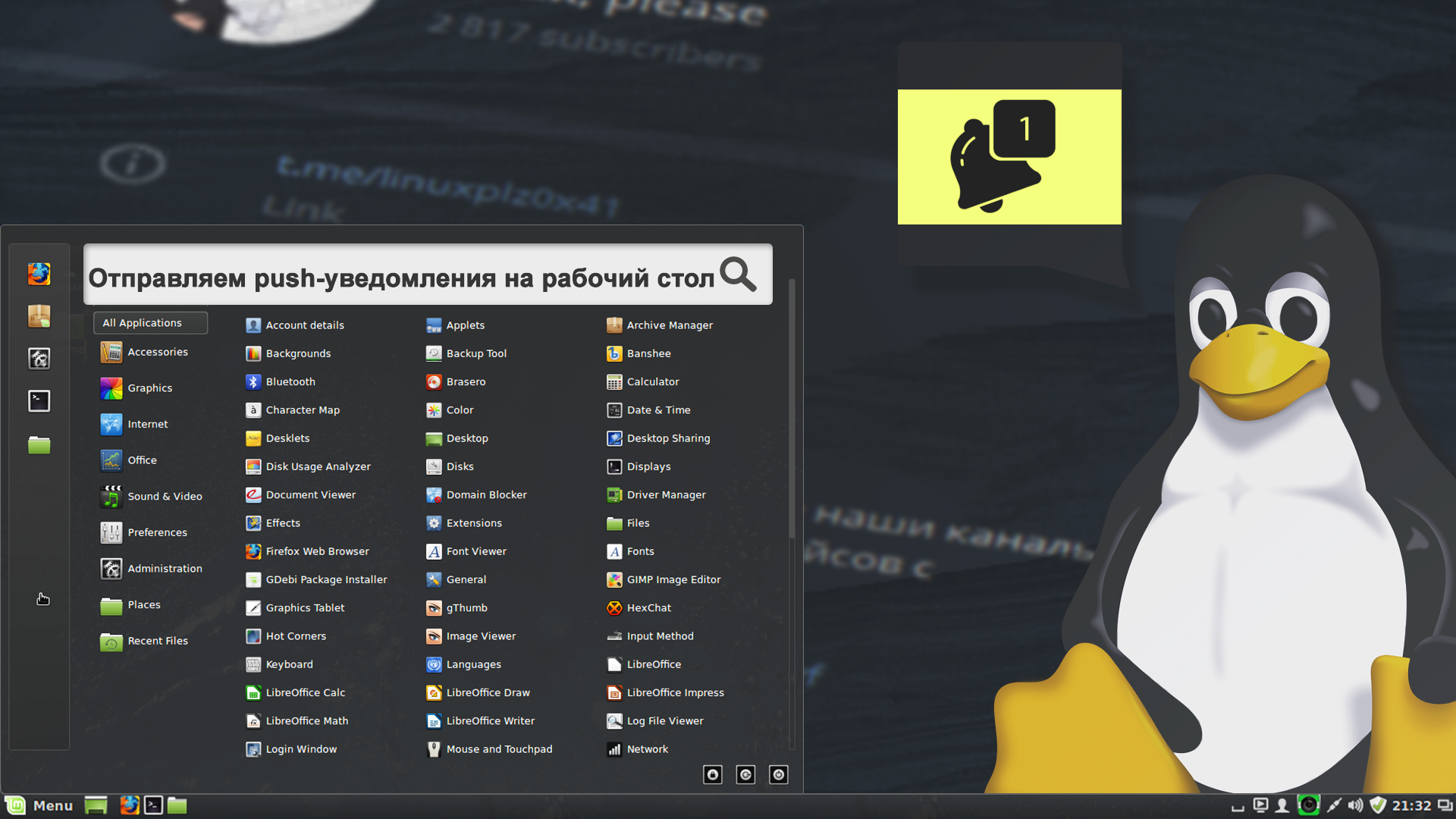Open HexChat from the applications list
This screenshot has height=819, width=1456.
tap(648, 607)
